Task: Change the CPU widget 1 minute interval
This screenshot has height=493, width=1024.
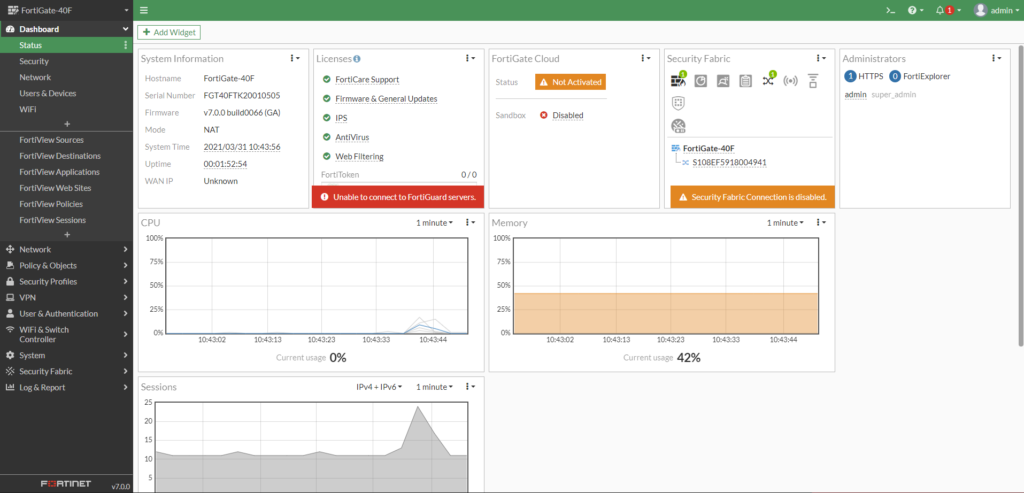Action: (x=434, y=223)
